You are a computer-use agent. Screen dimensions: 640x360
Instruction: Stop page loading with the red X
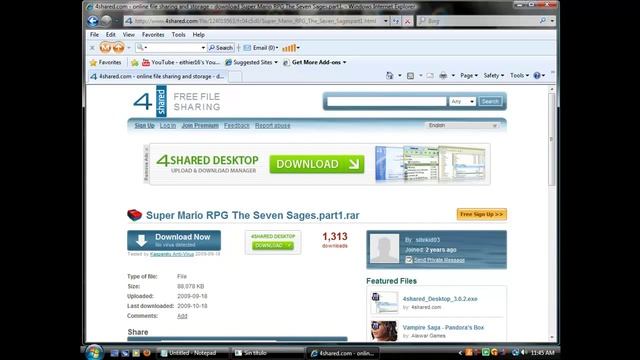(x=407, y=21)
